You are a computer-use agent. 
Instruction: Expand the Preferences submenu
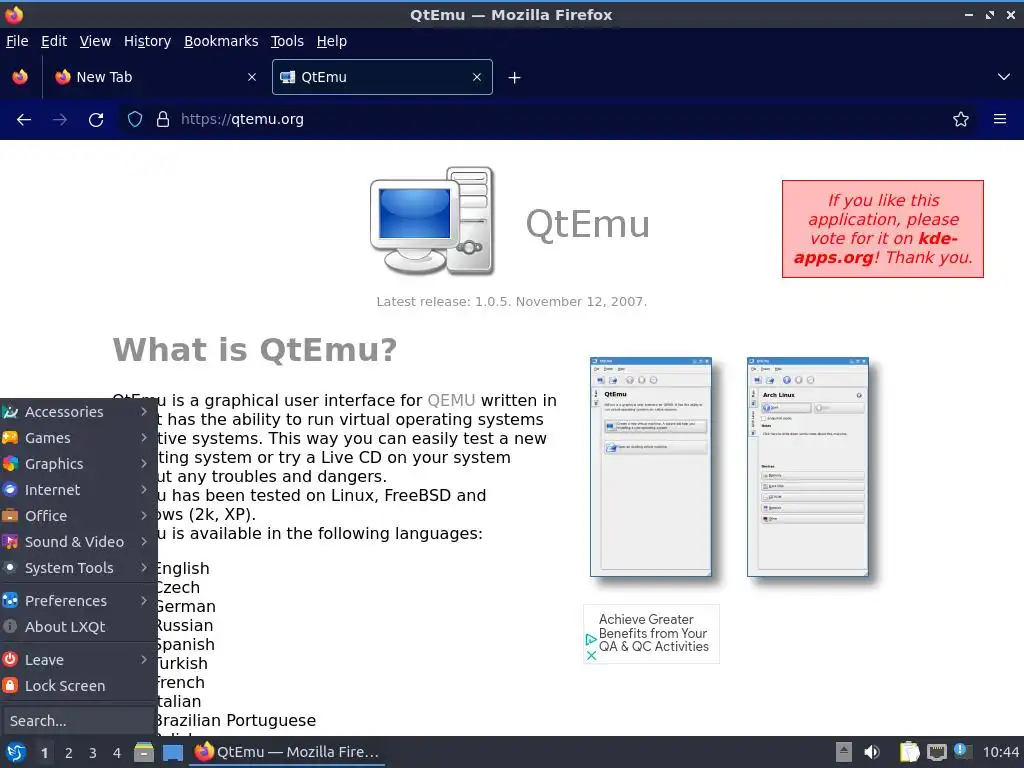coord(78,601)
